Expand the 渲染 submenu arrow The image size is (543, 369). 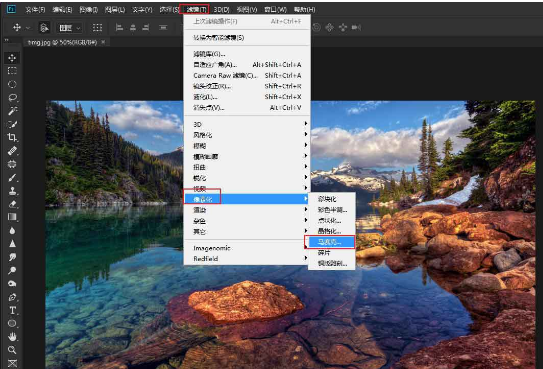click(306, 209)
